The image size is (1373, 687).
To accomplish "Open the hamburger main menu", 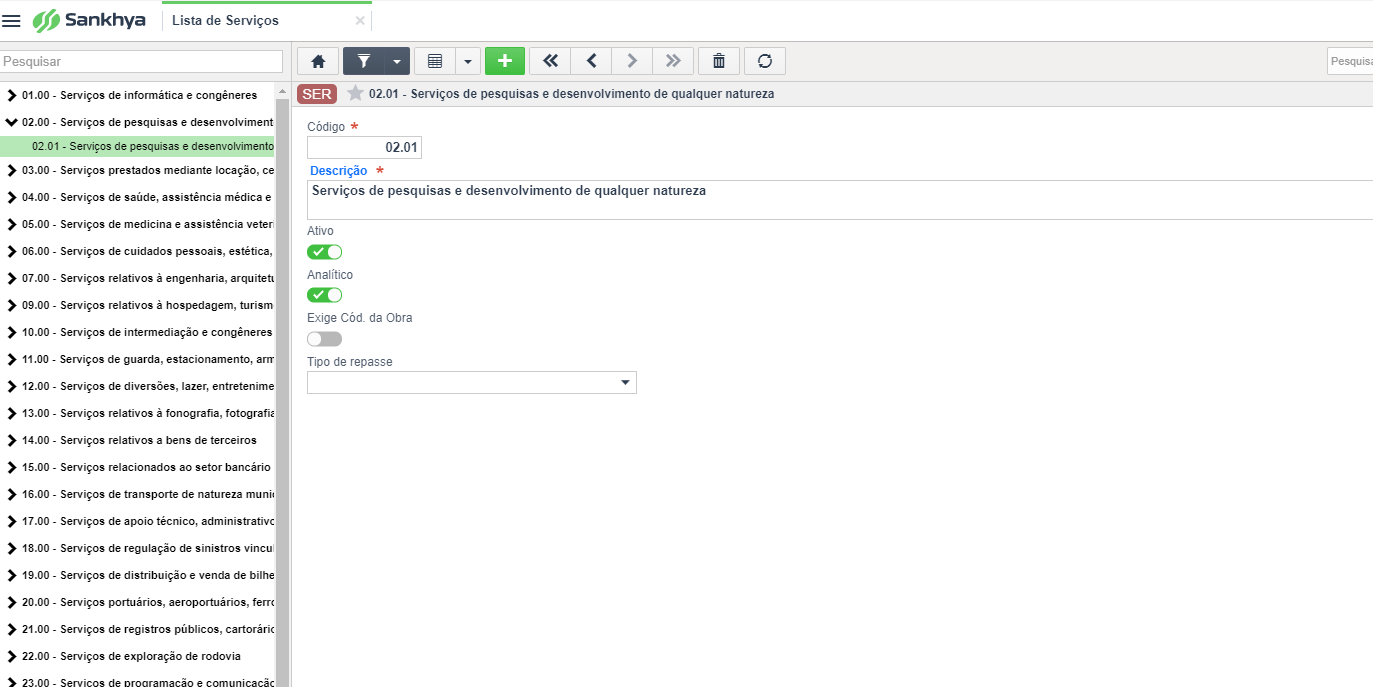I will coord(12,21).
